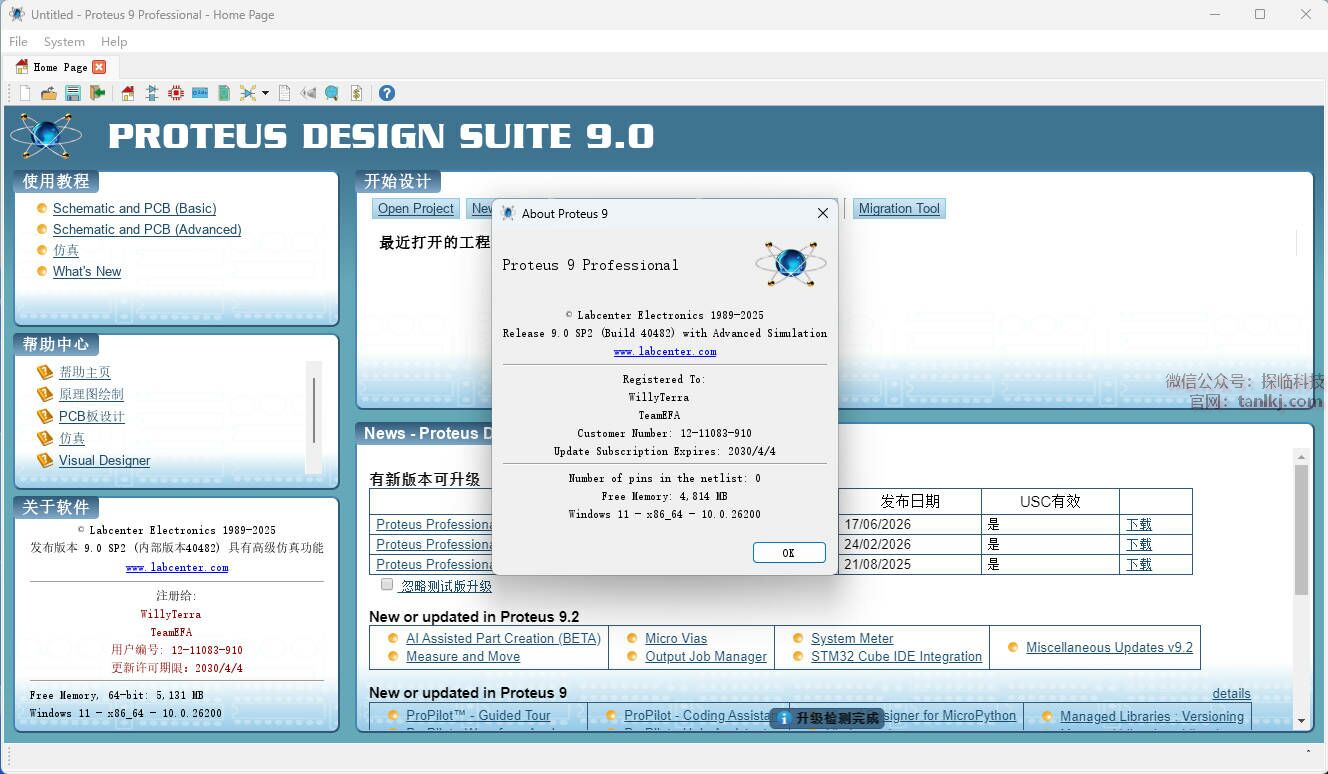Click 下载 in the 21/08/2025 row
Viewport: 1328px width, 774px height.
click(x=1139, y=564)
